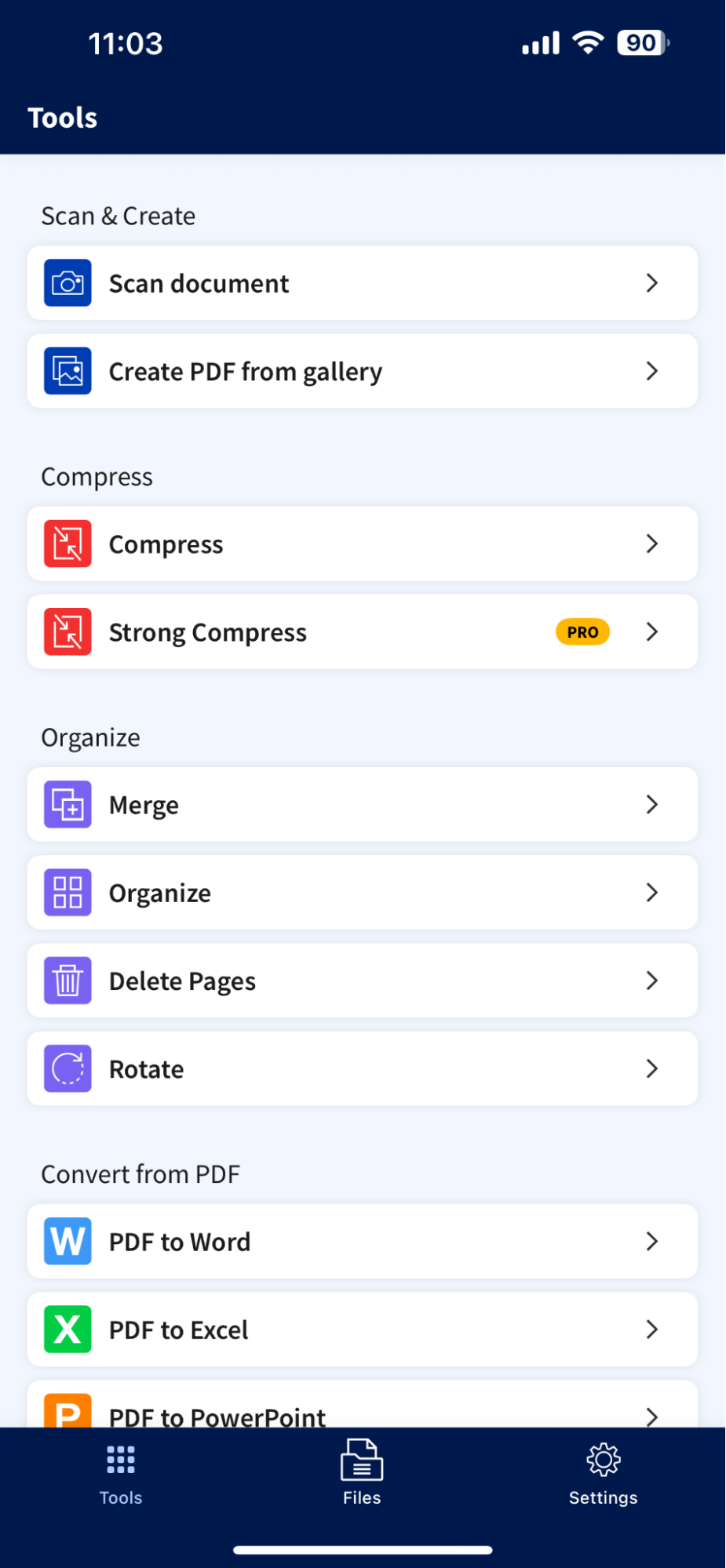The image size is (726, 1568).
Task: Tap the home indicator bar
Action: coord(363,1543)
